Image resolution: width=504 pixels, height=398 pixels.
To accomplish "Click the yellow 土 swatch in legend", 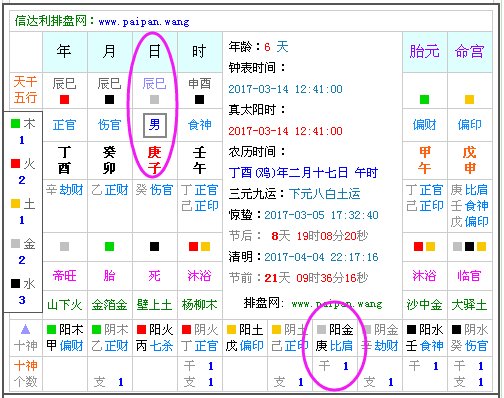I will (15, 203).
